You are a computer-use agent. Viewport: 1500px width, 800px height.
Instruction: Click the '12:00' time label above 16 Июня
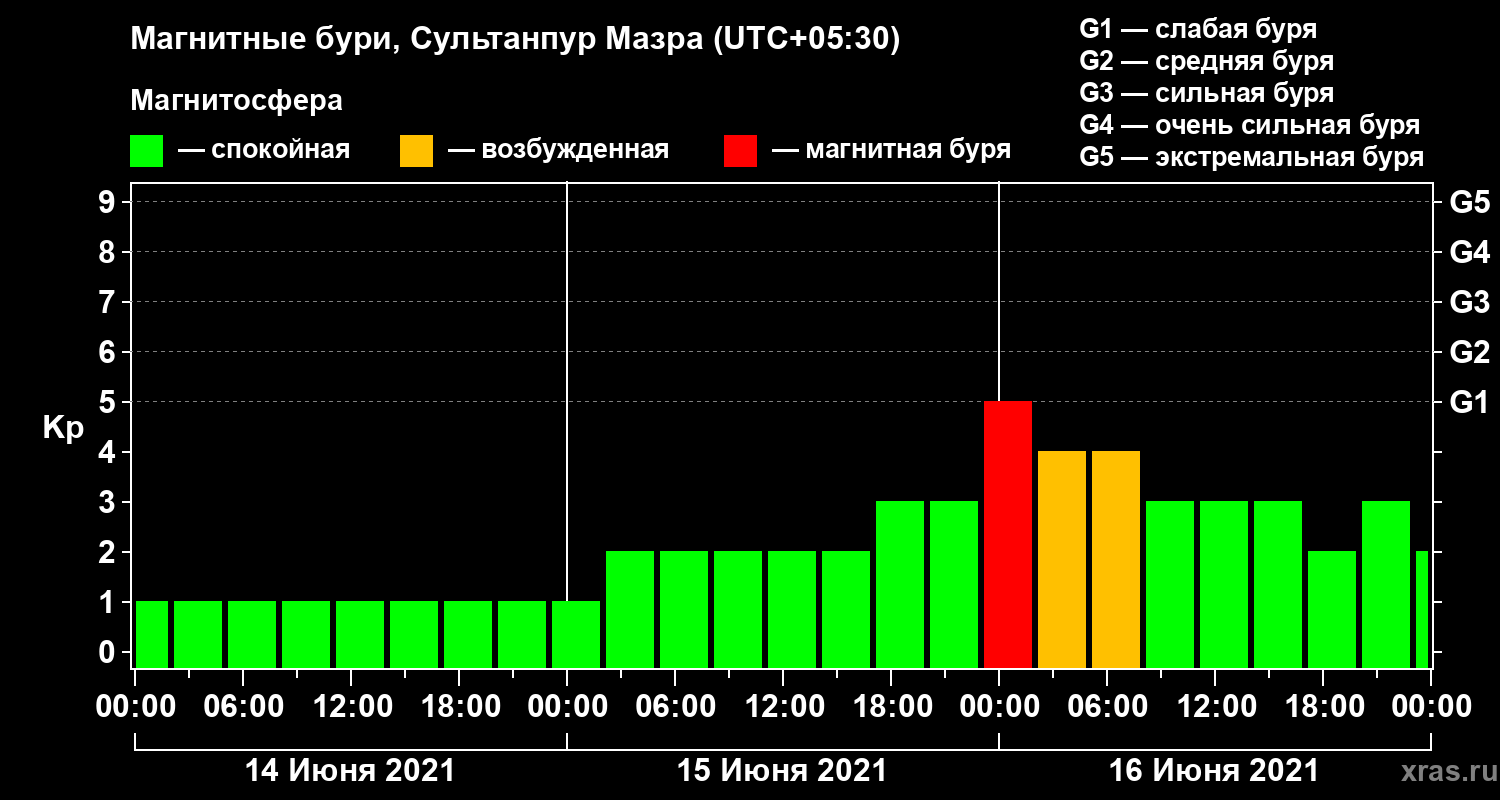pyautogui.click(x=1215, y=707)
